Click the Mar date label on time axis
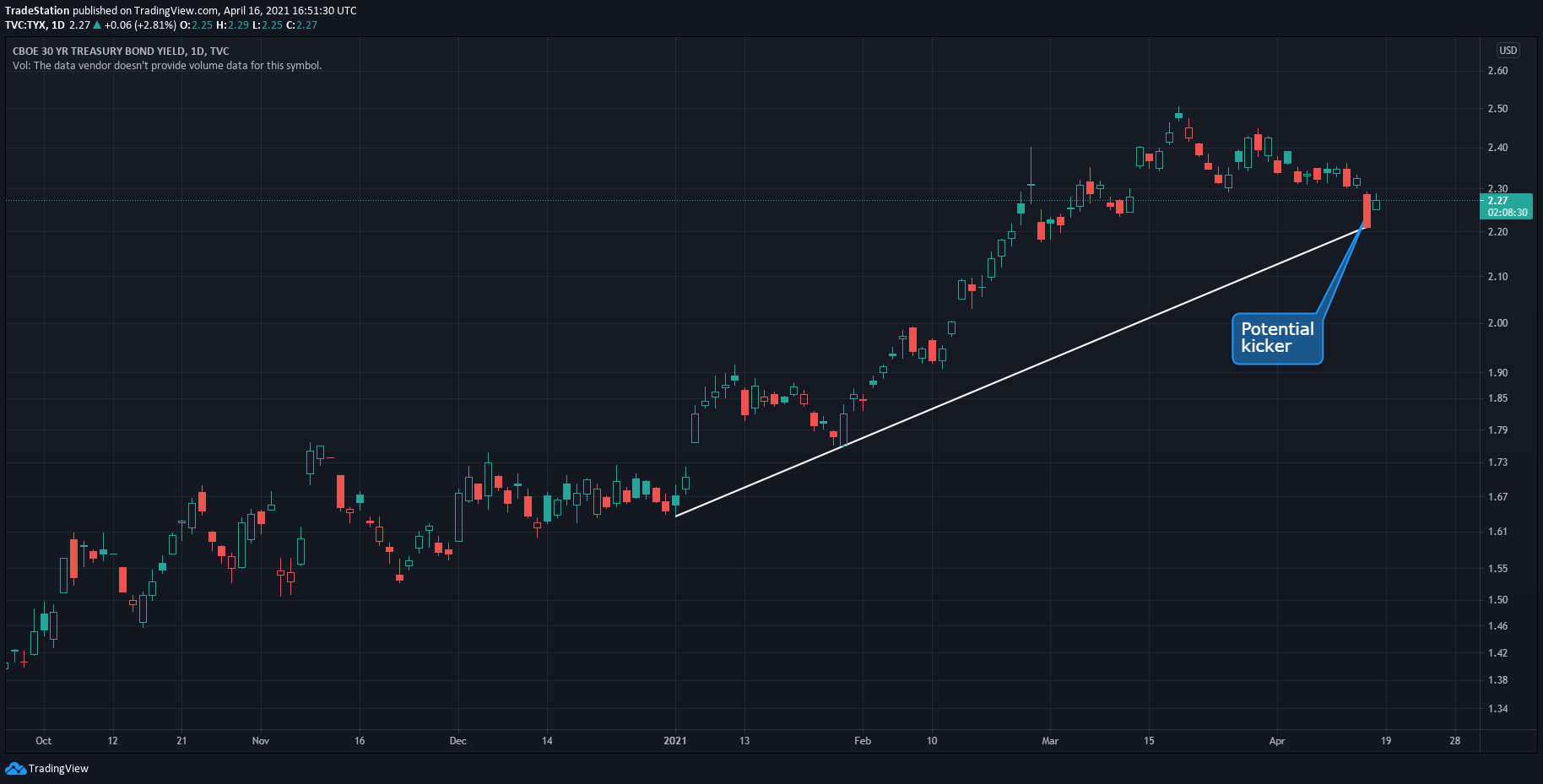 pyautogui.click(x=1050, y=741)
